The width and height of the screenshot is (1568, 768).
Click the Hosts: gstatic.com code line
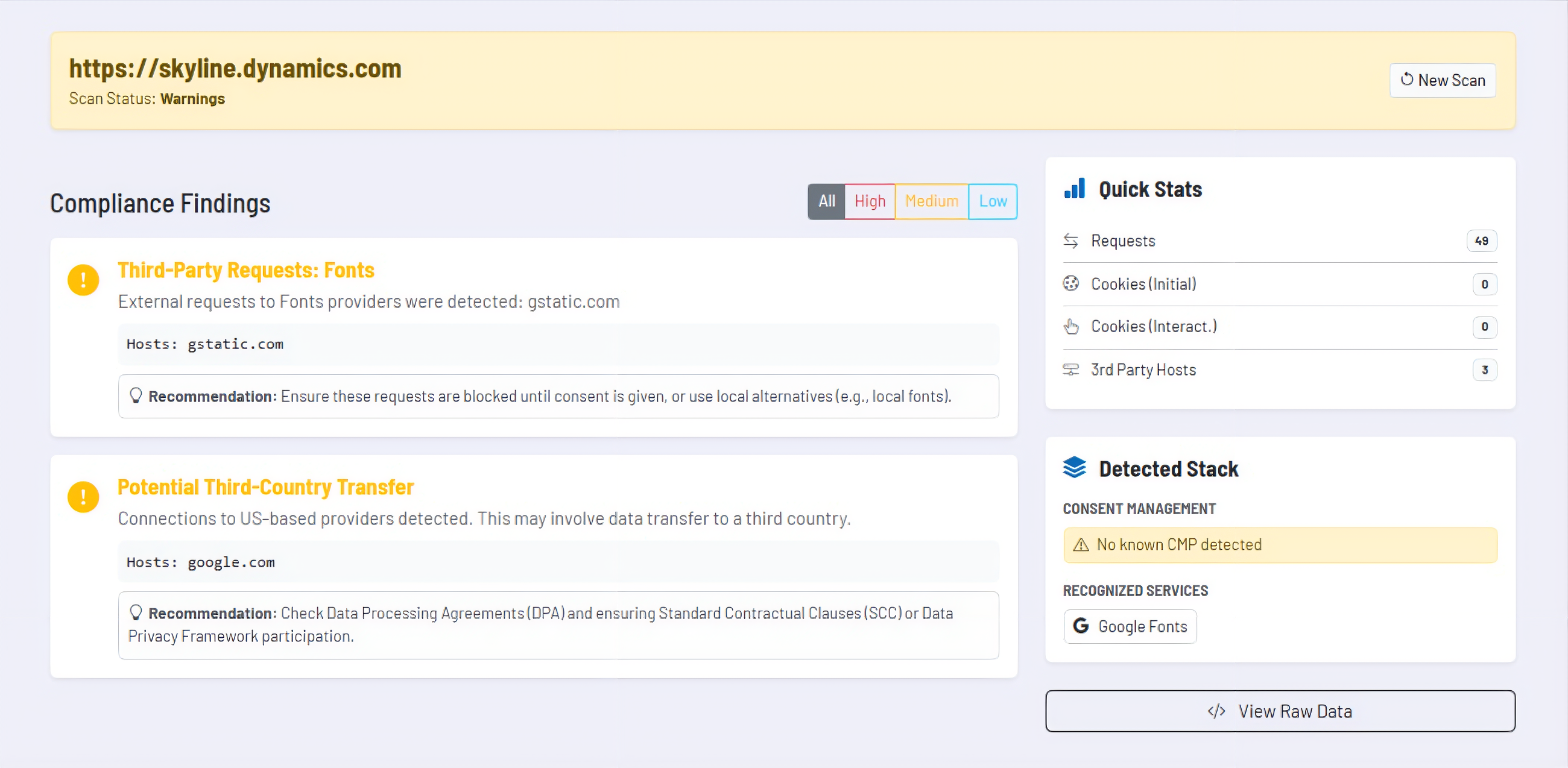pyautogui.click(x=558, y=344)
